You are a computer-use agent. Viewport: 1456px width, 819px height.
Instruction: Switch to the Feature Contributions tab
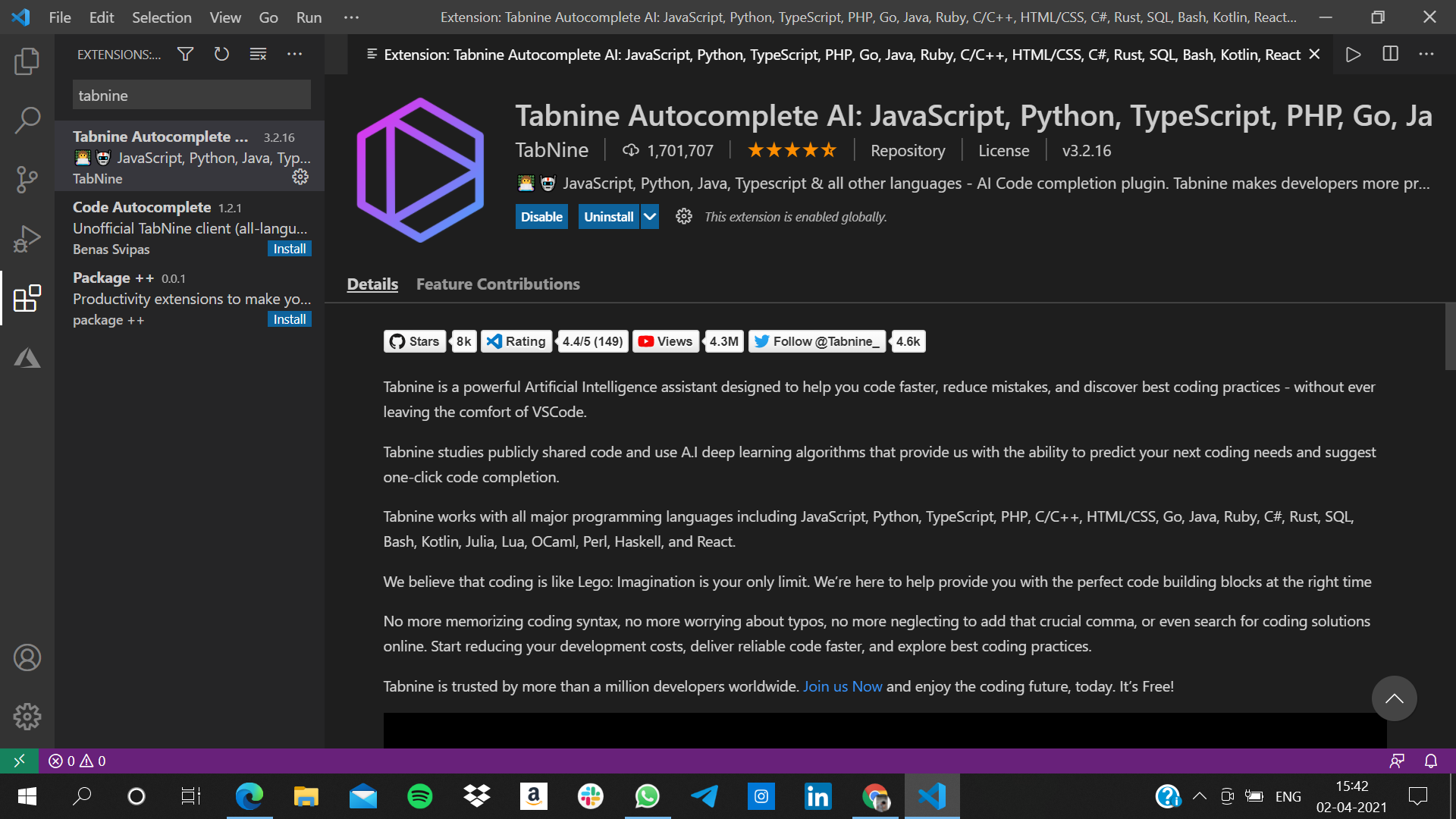(x=497, y=284)
